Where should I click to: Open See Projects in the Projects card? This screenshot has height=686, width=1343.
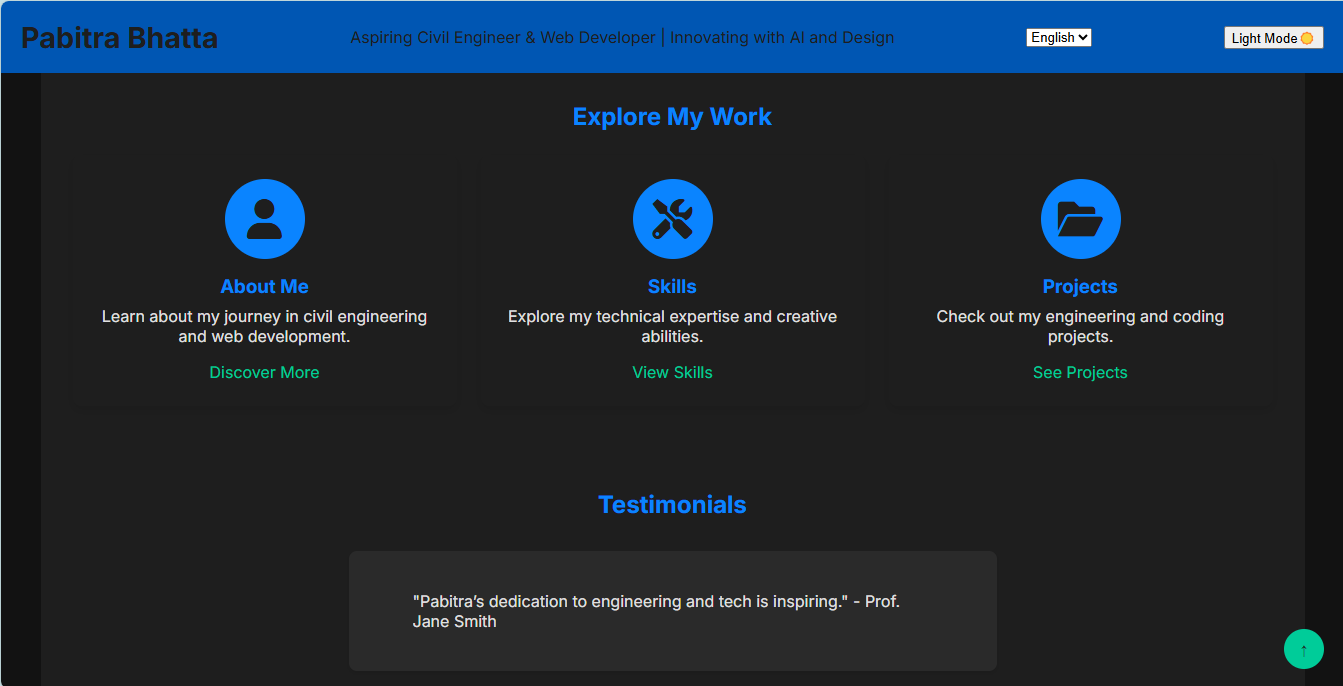pos(1080,372)
